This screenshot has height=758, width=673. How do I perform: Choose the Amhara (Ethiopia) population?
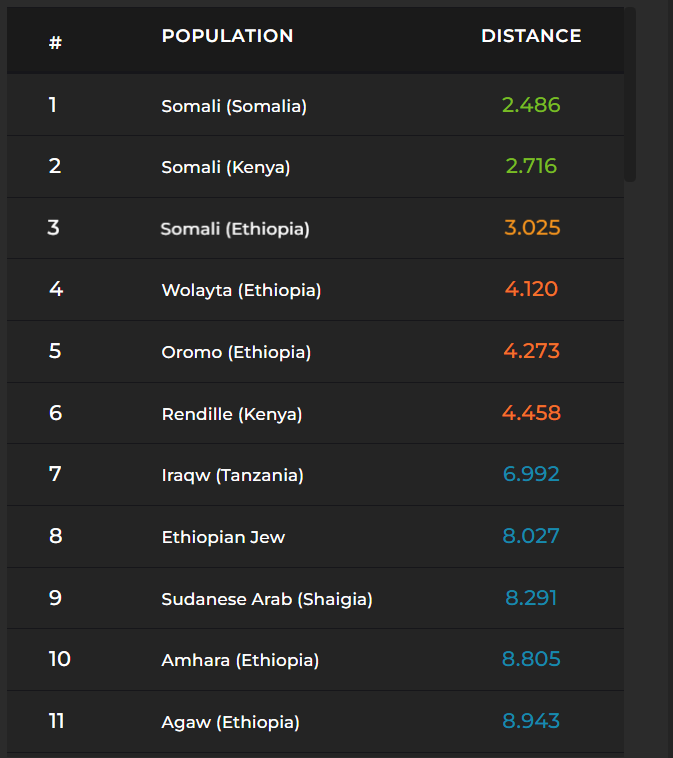[240, 660]
